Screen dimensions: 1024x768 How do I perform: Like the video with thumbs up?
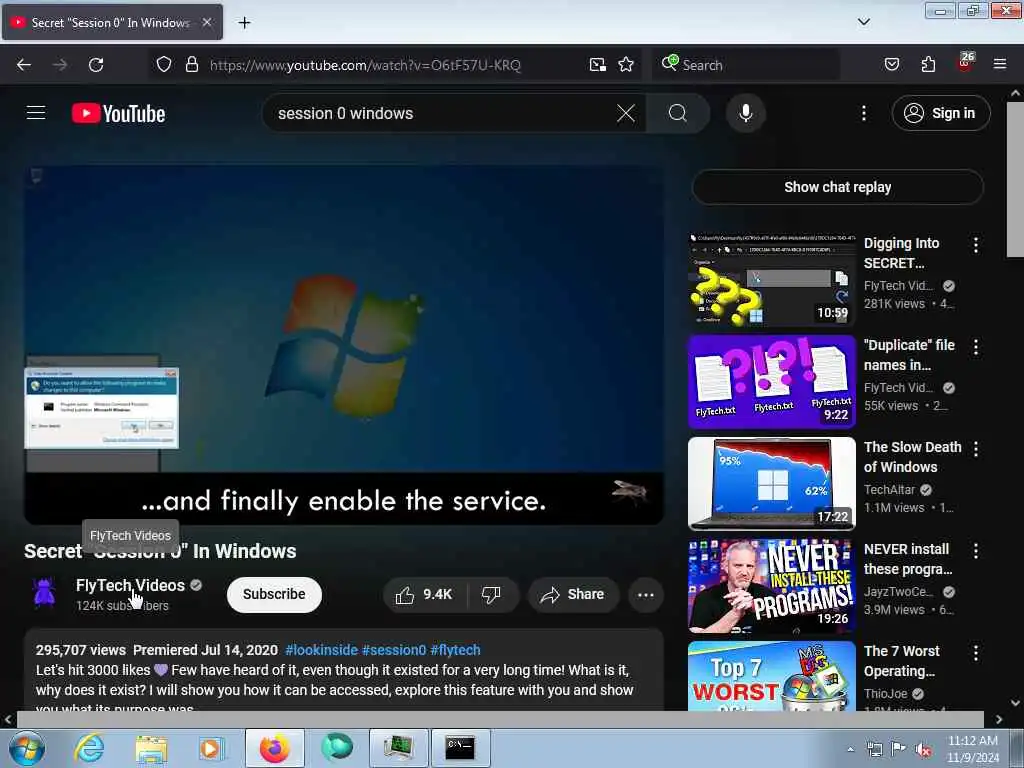pos(424,594)
